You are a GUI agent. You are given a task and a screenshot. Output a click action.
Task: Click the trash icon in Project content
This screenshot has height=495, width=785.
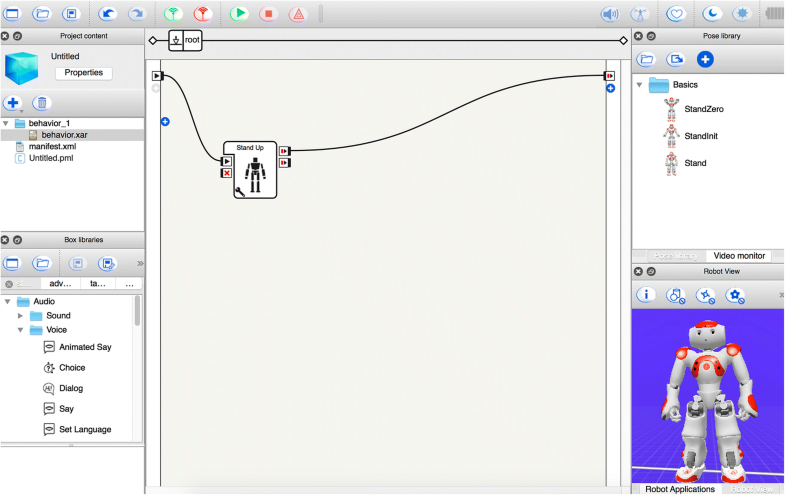[x=41, y=103]
